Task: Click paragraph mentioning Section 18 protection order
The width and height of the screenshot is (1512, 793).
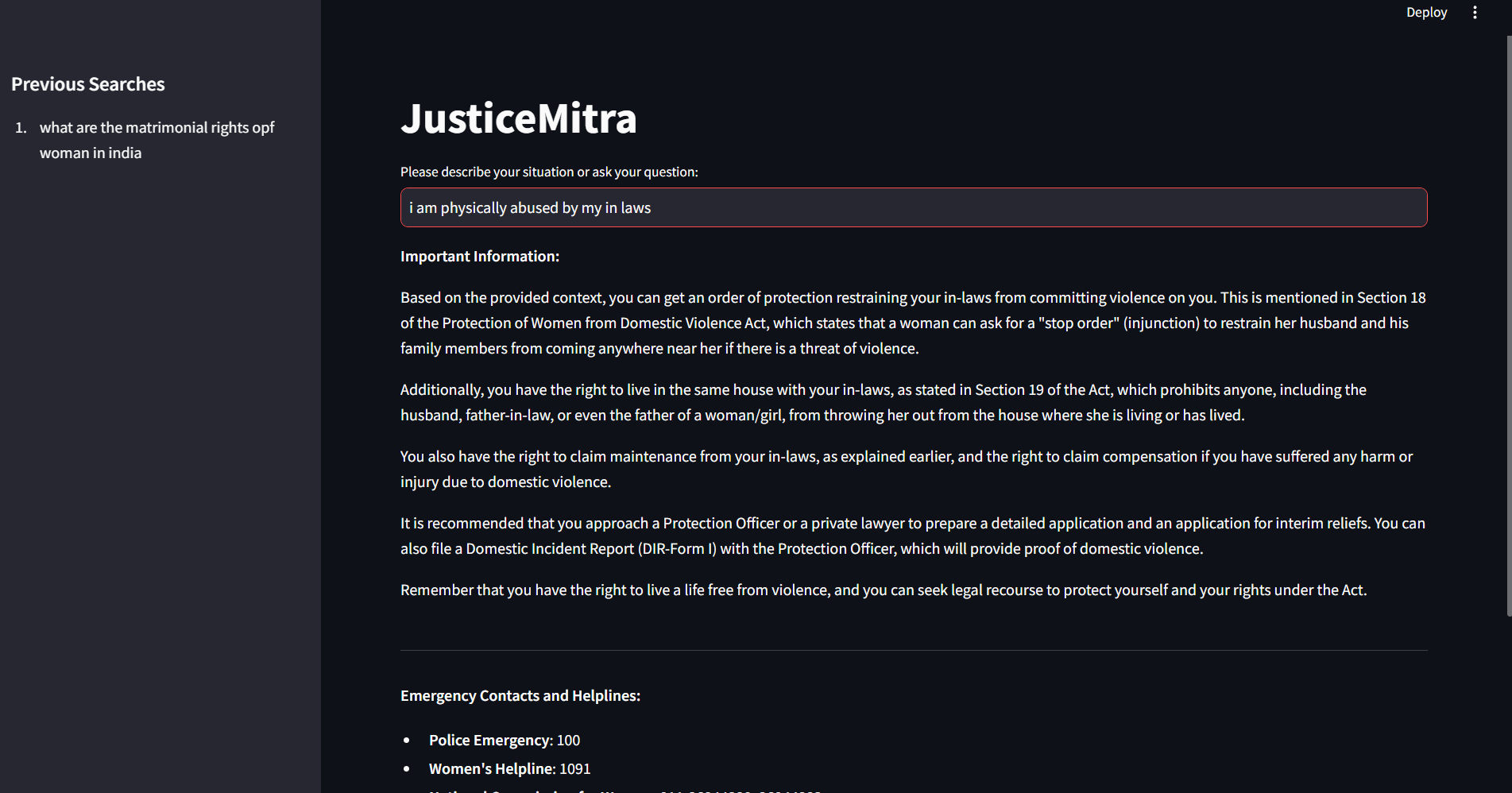Action: pos(914,323)
